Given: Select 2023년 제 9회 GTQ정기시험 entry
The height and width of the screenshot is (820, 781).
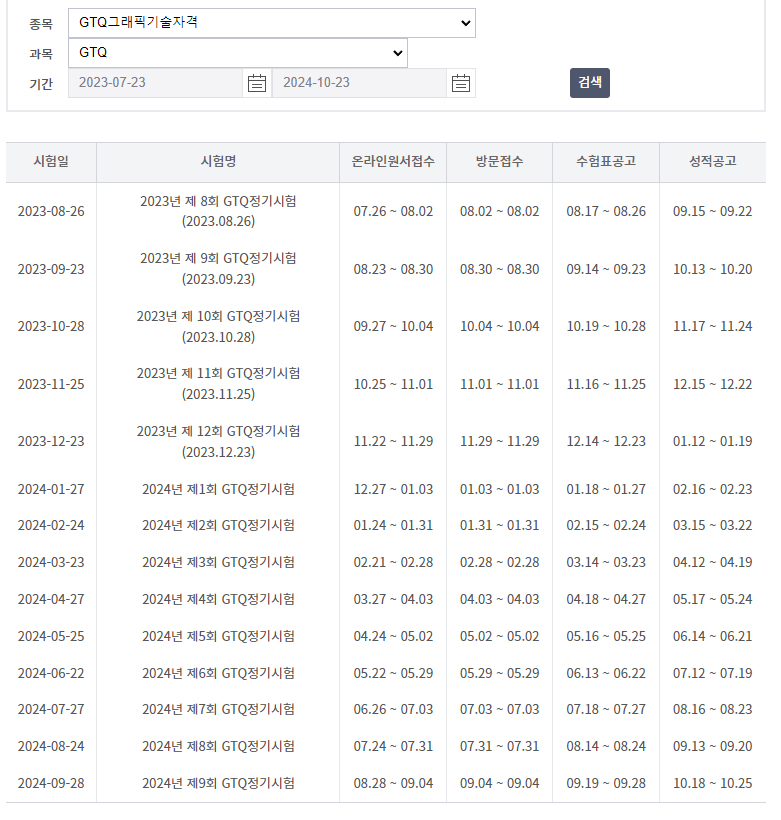Looking at the screenshot, I should point(218,269).
